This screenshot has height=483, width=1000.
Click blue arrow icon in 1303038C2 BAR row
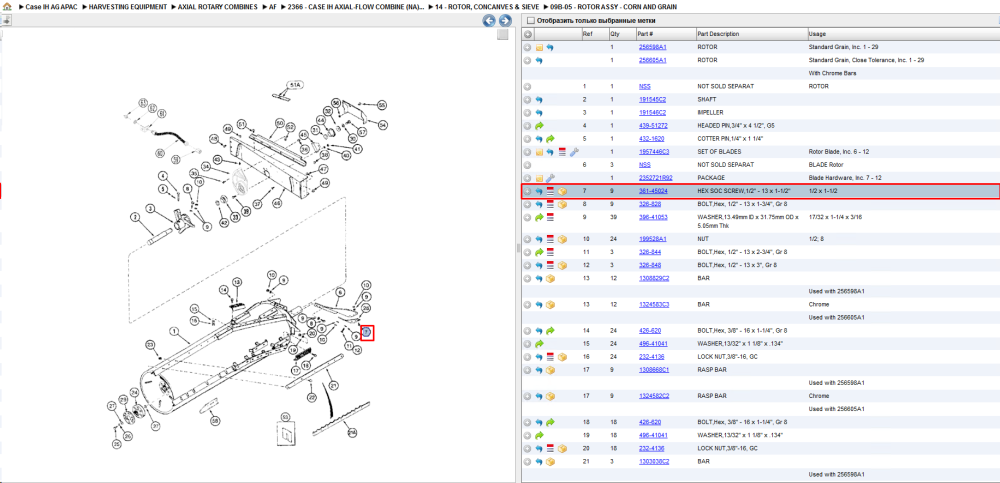tap(539, 461)
